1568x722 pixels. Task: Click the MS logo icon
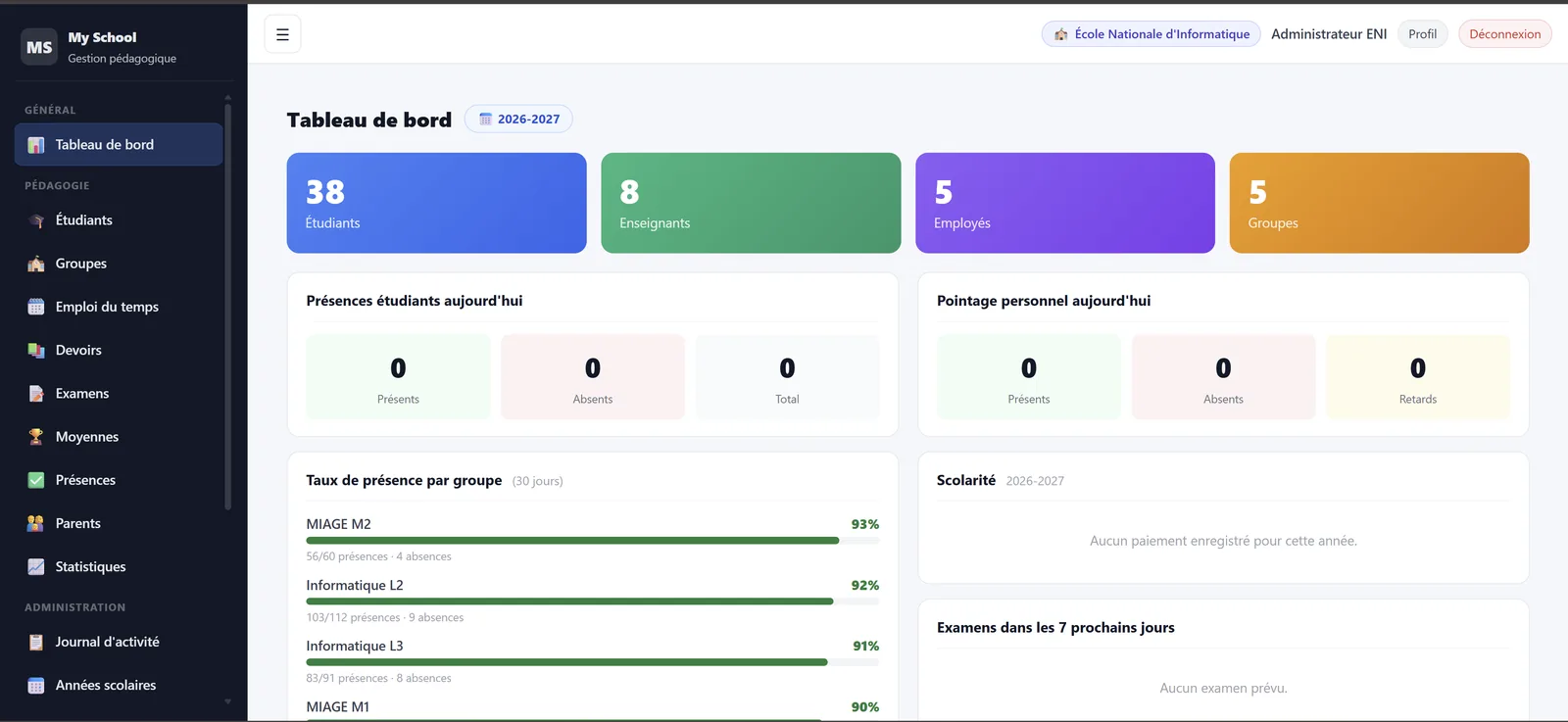coord(39,47)
